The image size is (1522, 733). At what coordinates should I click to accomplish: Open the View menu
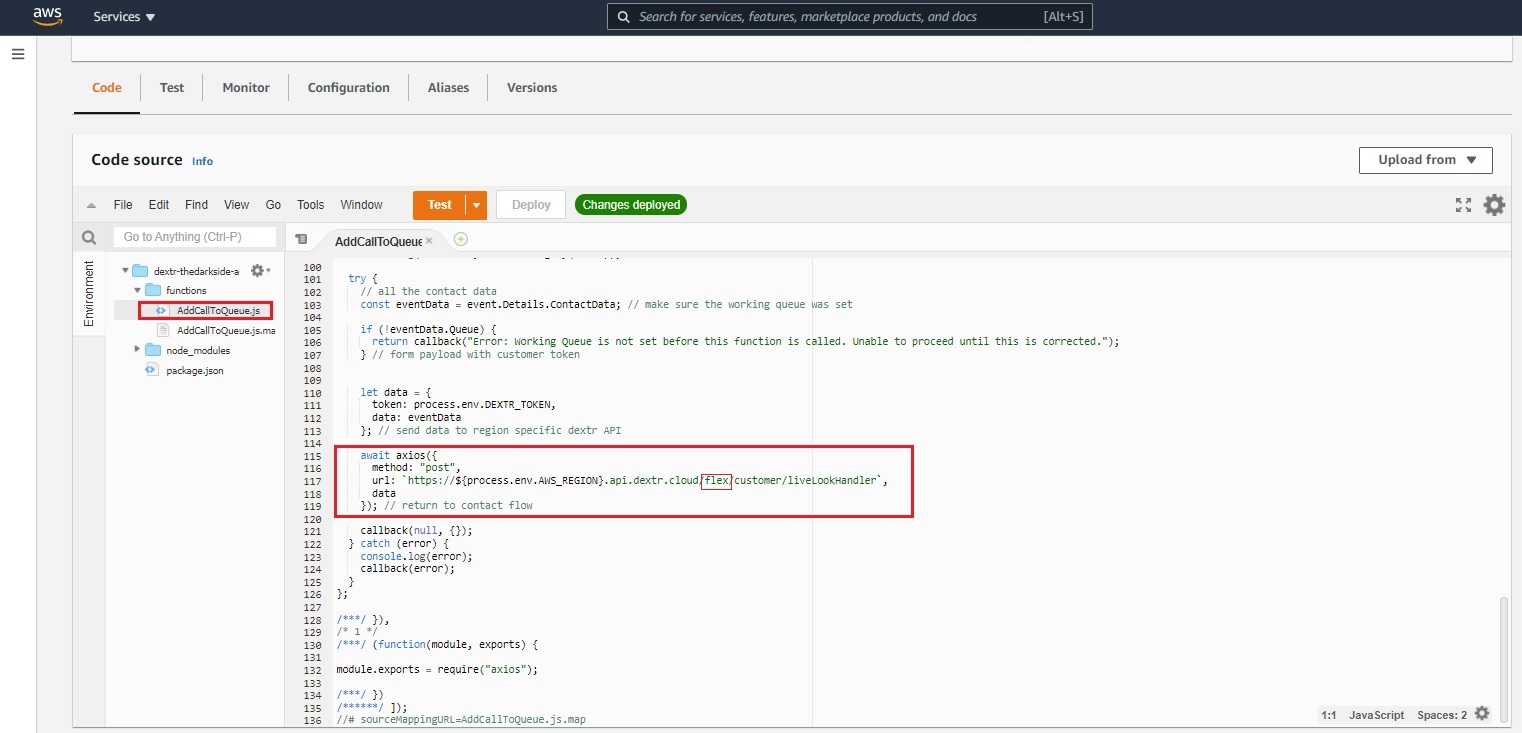(237, 205)
